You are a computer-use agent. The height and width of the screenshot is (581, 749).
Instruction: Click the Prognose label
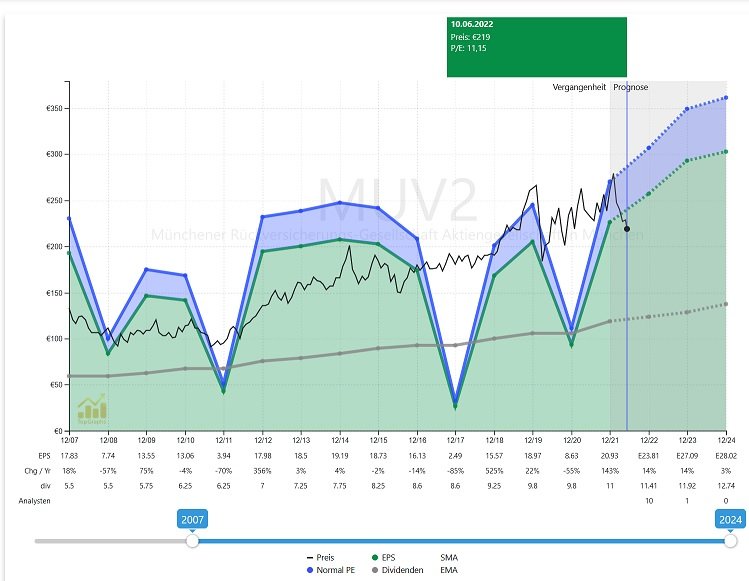[631, 87]
